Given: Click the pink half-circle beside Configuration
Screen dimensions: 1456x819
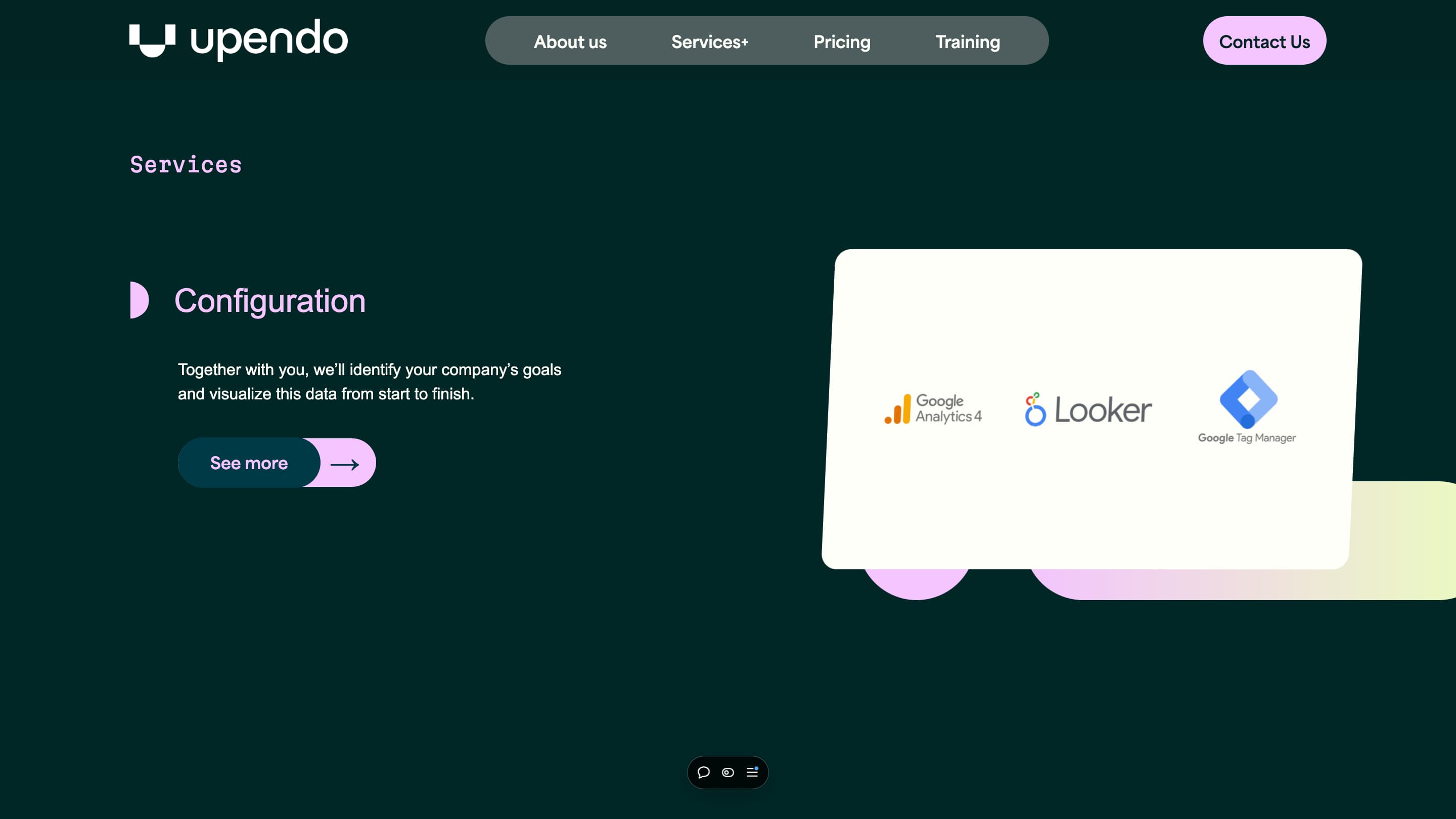Looking at the screenshot, I should click(139, 300).
